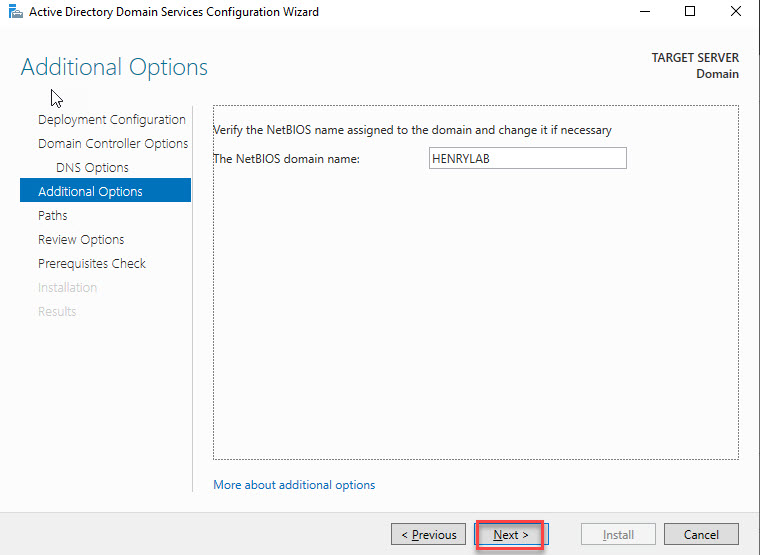The image size is (760, 555).
Task: Minimize the Configuration Wizard window
Action: tap(643, 12)
